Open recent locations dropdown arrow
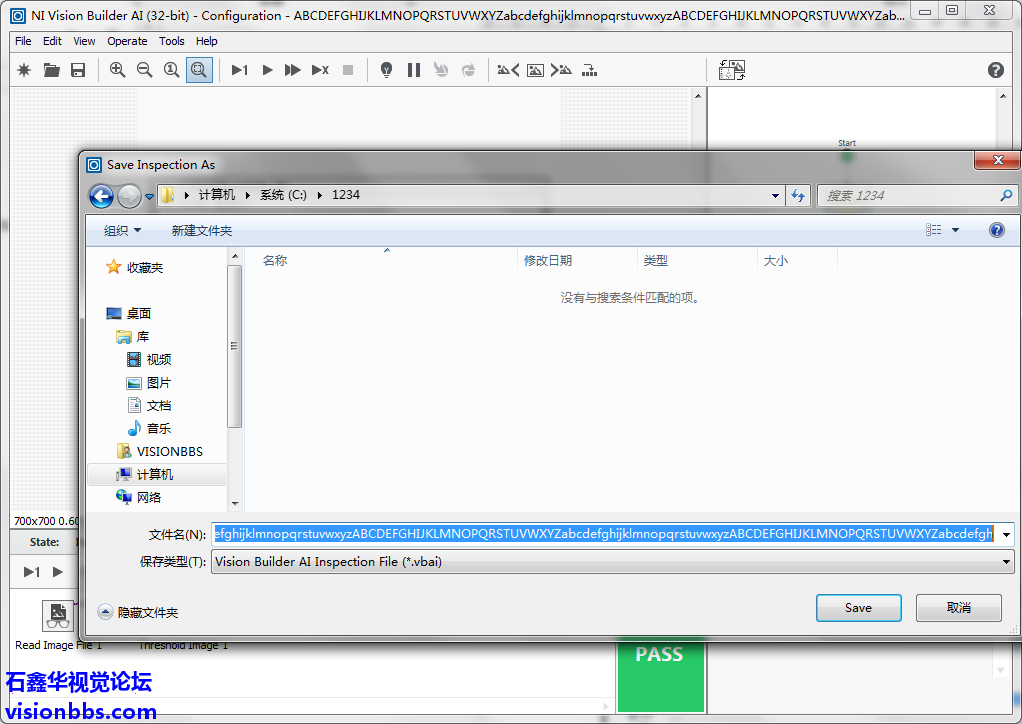Image resolution: width=1022 pixels, height=724 pixels. pyautogui.click(x=149, y=196)
